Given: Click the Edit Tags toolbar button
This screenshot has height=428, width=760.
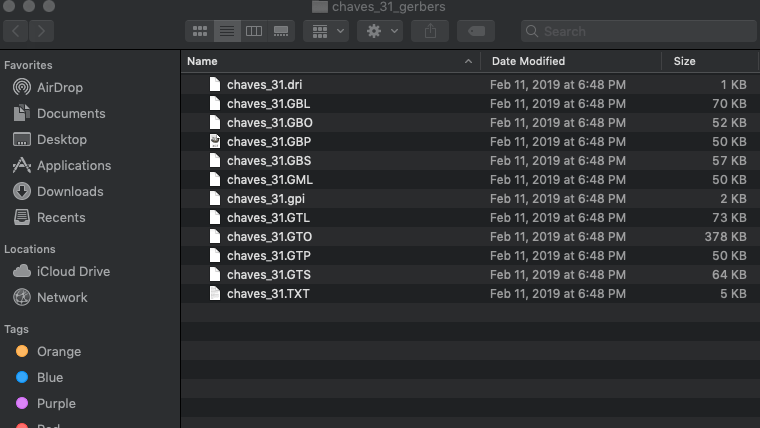Looking at the screenshot, I should click(476, 31).
